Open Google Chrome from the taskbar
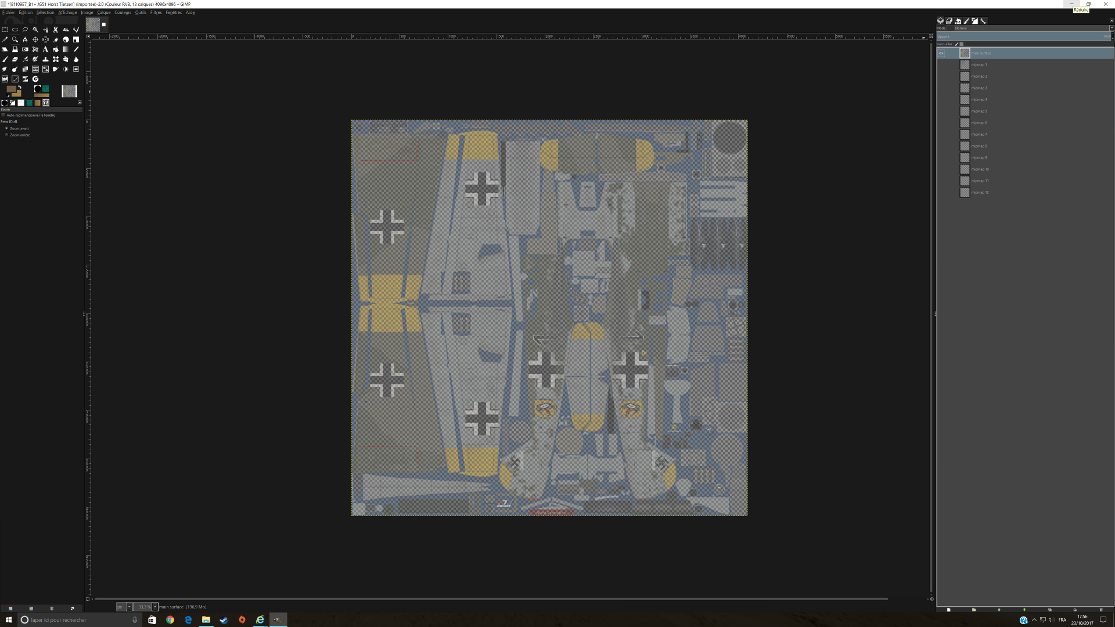 click(x=170, y=620)
